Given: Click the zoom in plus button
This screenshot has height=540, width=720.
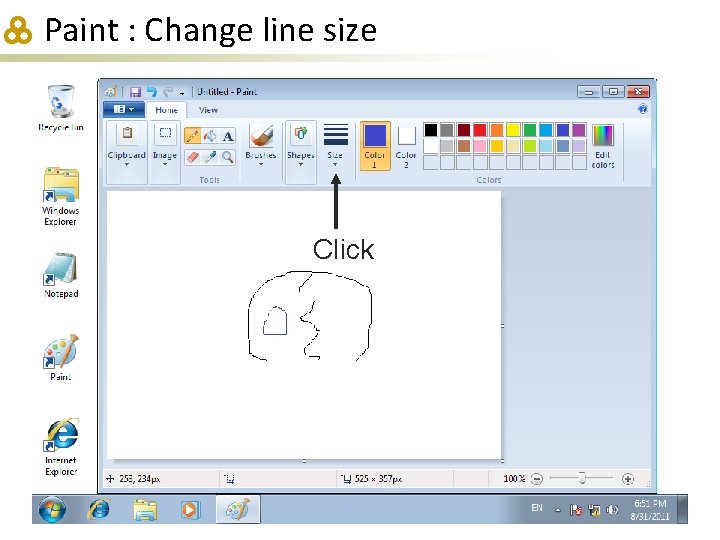Looking at the screenshot, I should pos(628,479).
